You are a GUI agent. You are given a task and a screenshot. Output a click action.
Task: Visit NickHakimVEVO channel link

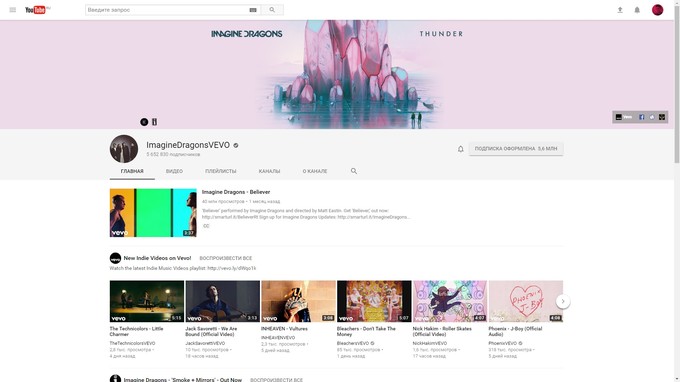[x=430, y=343]
